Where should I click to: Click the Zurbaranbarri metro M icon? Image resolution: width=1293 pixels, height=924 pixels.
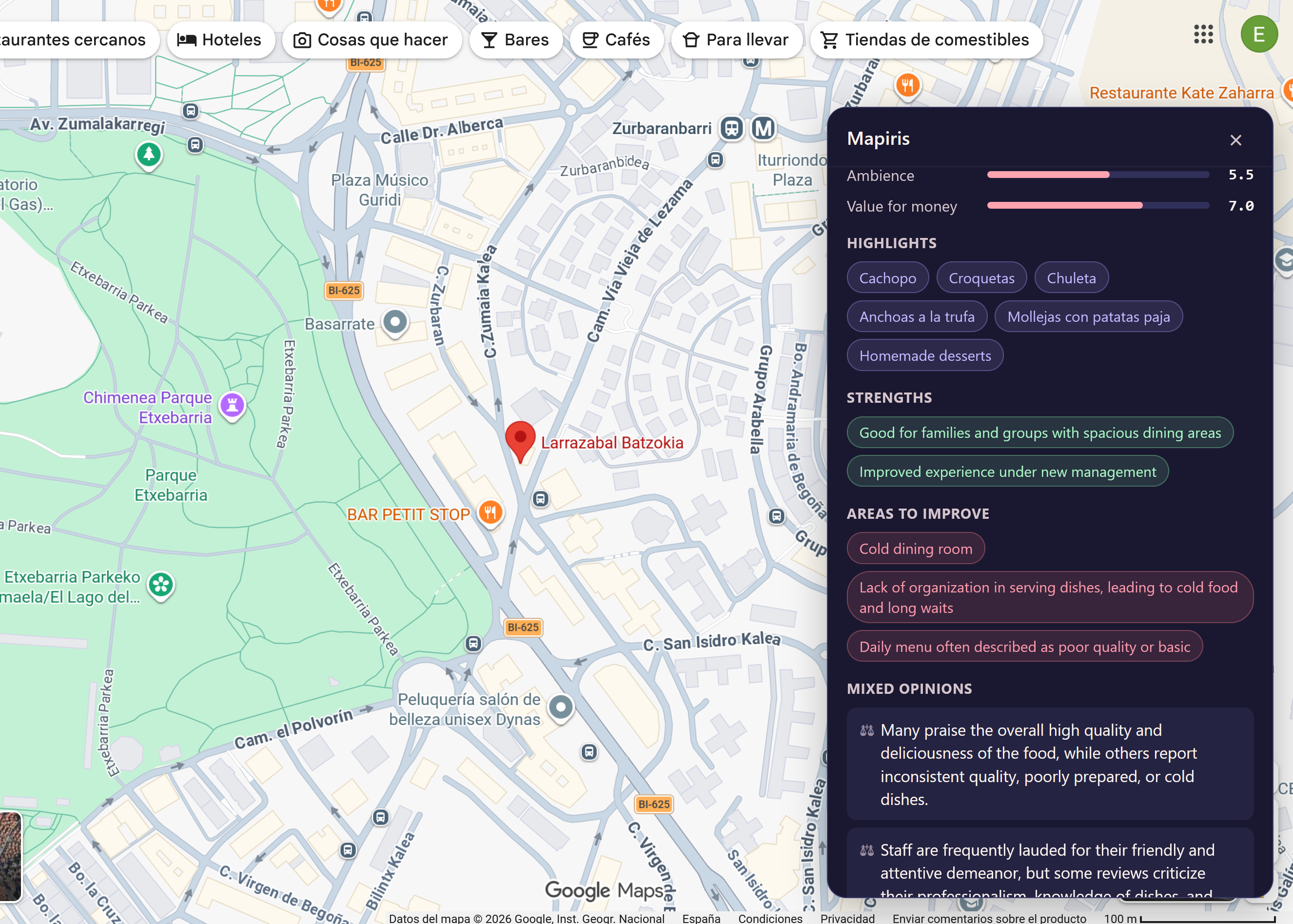763,129
